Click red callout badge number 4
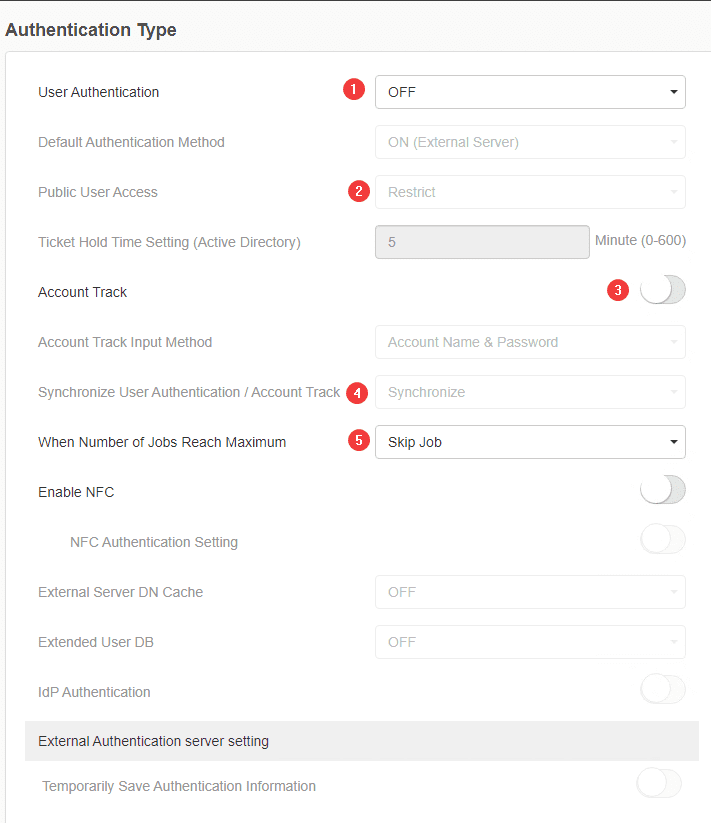This screenshot has width=711, height=823. (x=357, y=392)
